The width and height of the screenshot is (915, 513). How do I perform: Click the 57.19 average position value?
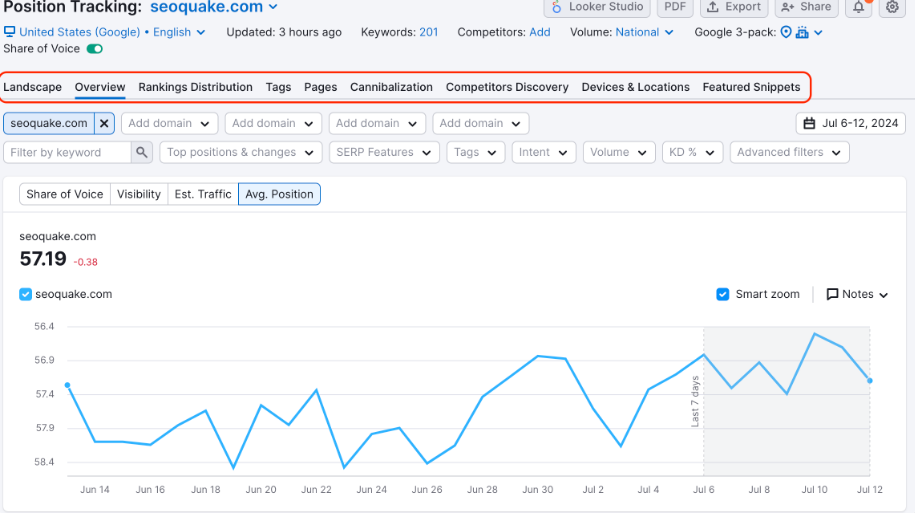point(43,259)
